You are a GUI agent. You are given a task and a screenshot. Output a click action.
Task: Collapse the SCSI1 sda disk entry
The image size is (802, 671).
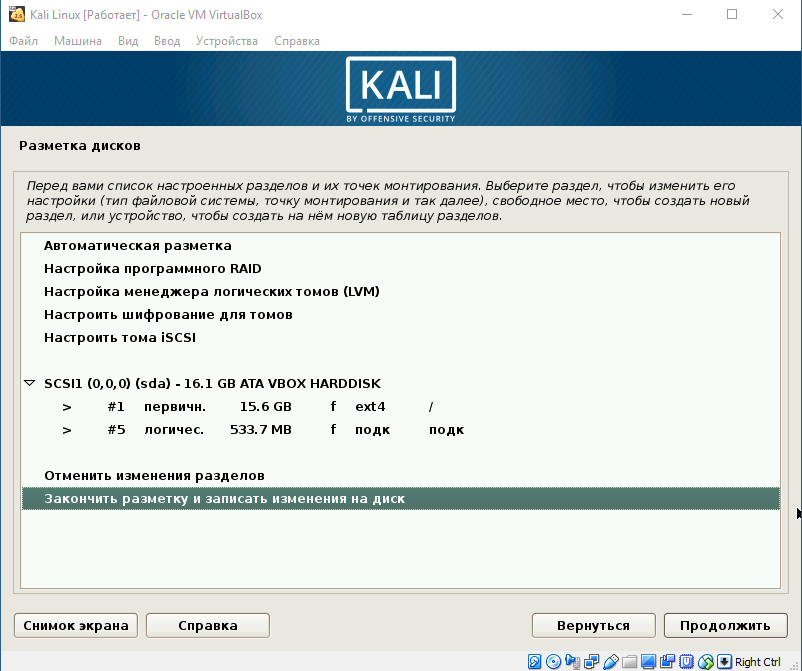coord(30,384)
